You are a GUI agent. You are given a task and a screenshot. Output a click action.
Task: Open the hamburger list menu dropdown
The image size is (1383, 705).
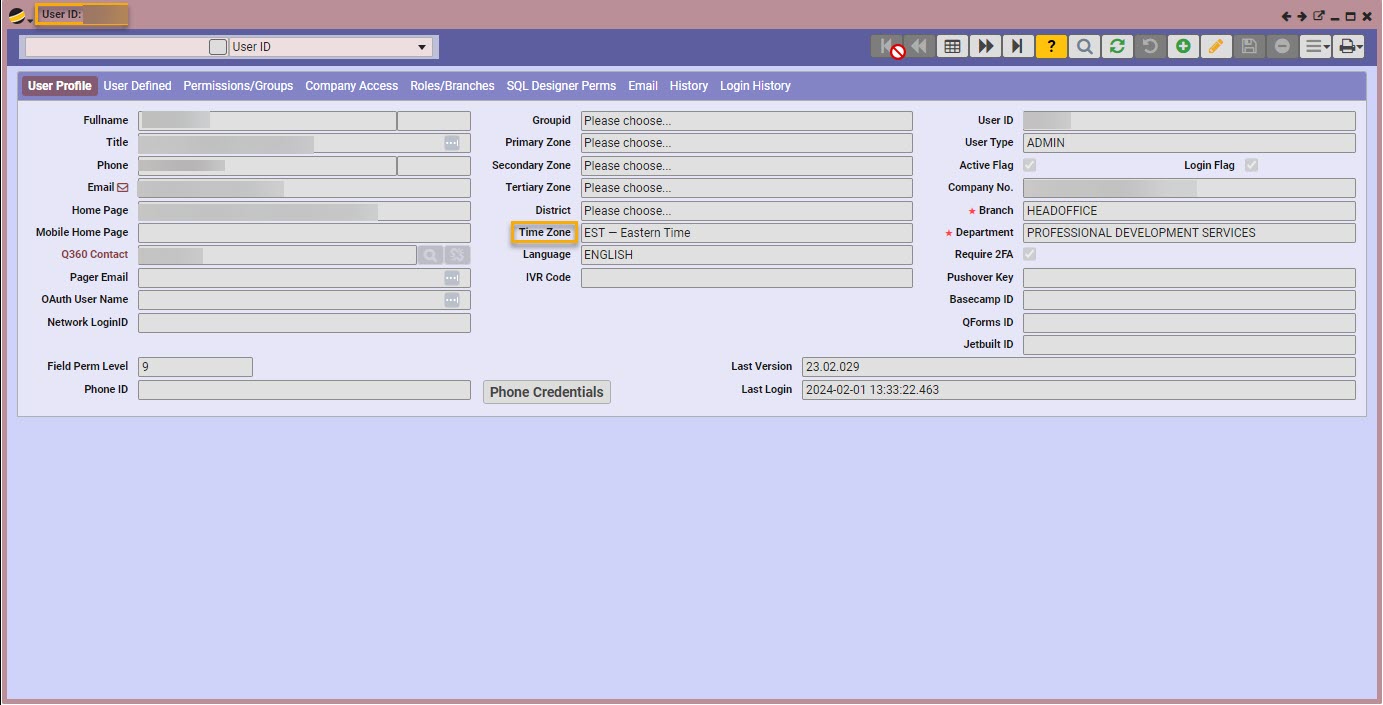[1316, 47]
